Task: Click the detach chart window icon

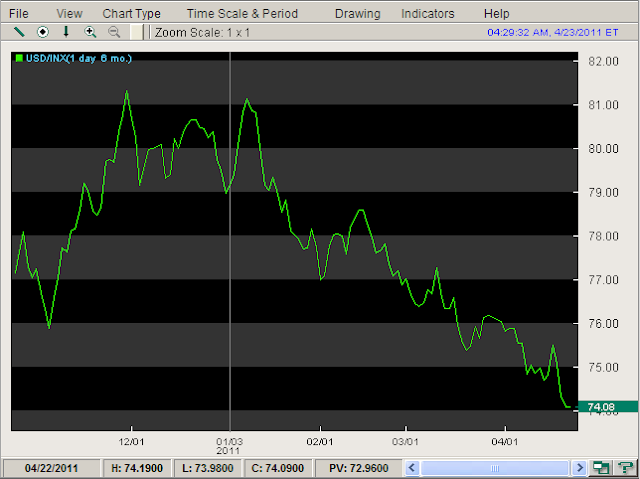Action: 601,467
